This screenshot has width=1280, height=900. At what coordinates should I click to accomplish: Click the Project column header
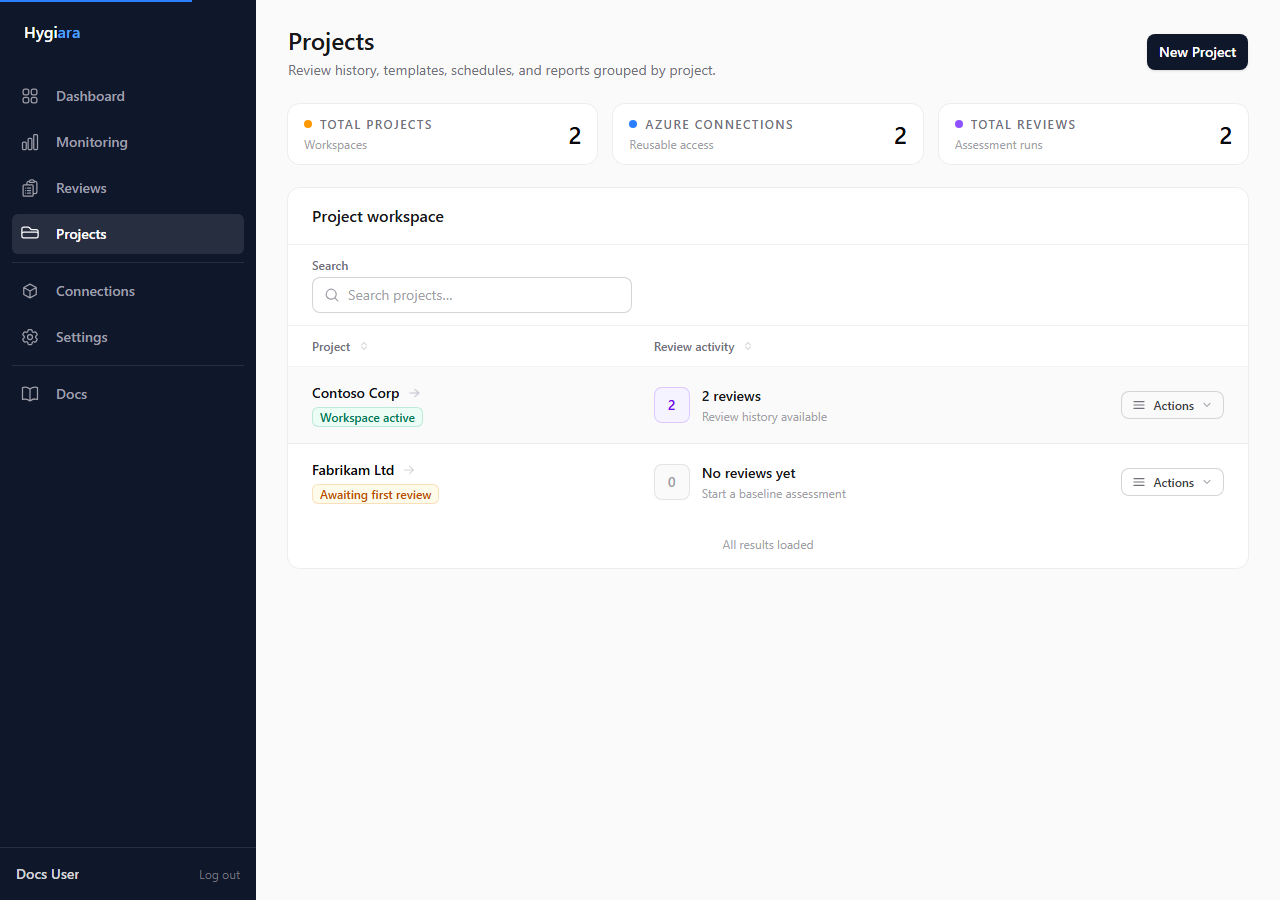tap(331, 346)
